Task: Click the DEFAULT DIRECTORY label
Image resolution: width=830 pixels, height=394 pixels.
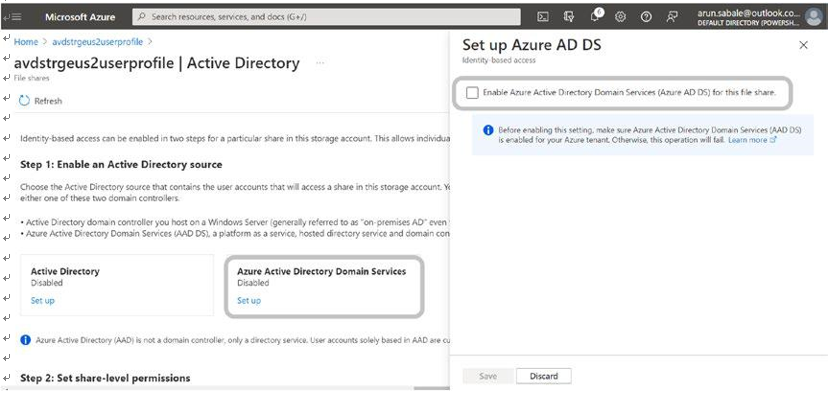Action: (748, 24)
